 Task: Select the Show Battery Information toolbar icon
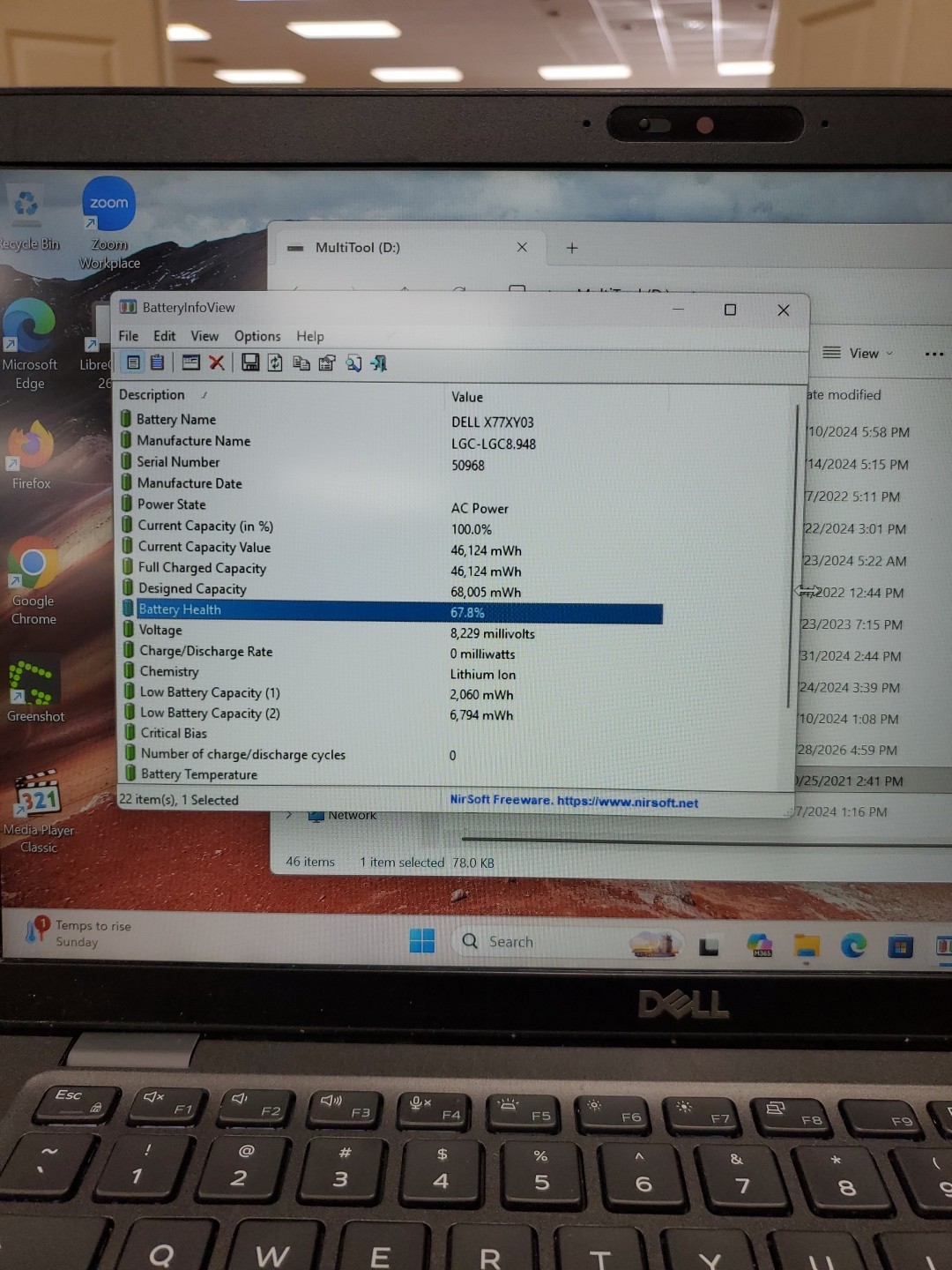(x=133, y=362)
